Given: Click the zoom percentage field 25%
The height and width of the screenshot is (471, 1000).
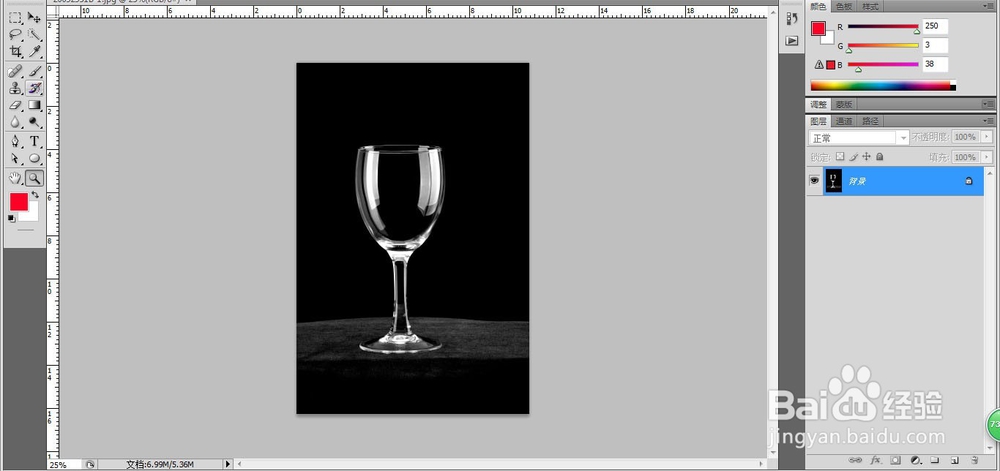Looking at the screenshot, I should point(64,465).
